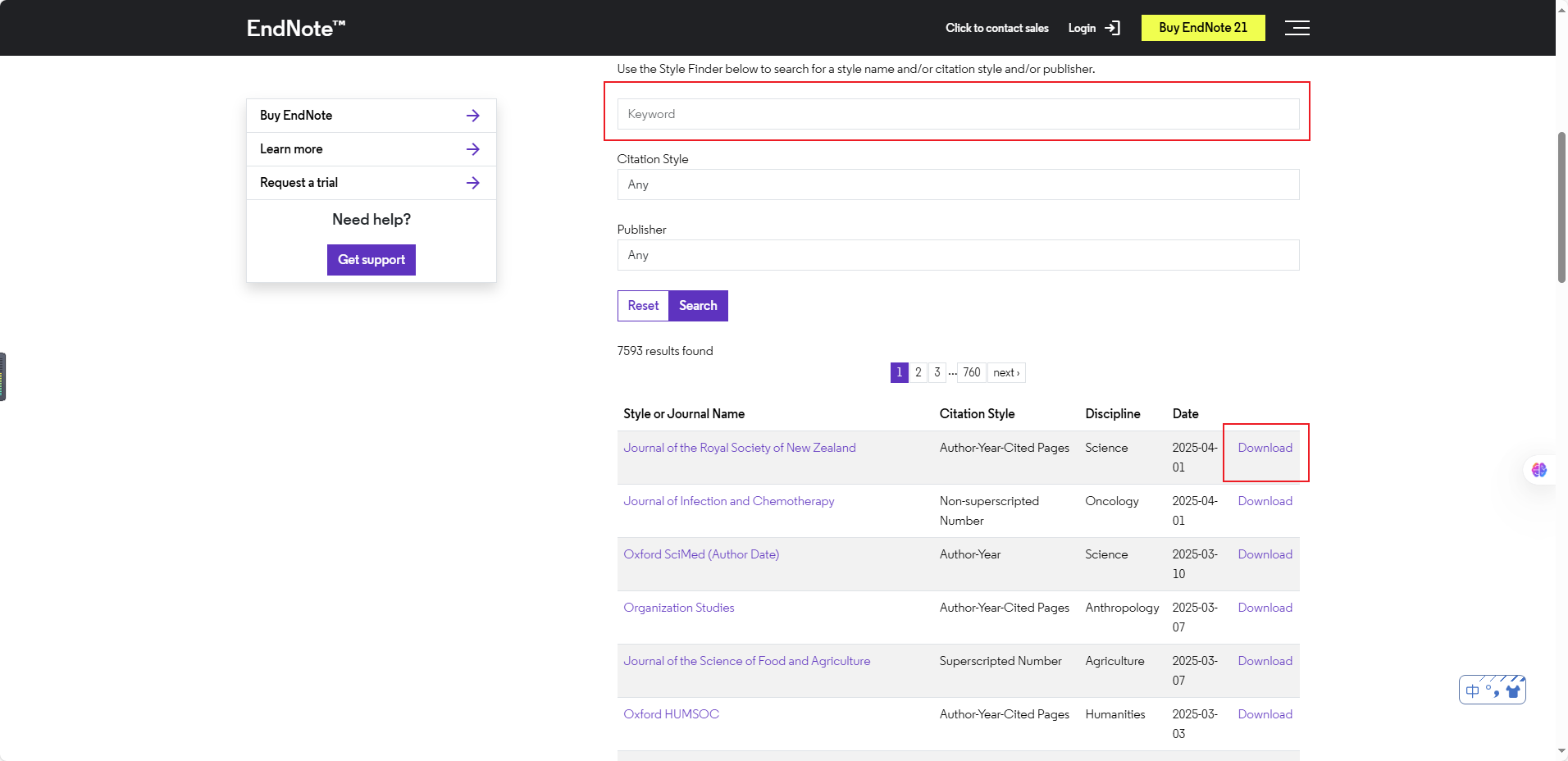1568x761 pixels.
Task: Click the next page link
Action: coord(1006,372)
